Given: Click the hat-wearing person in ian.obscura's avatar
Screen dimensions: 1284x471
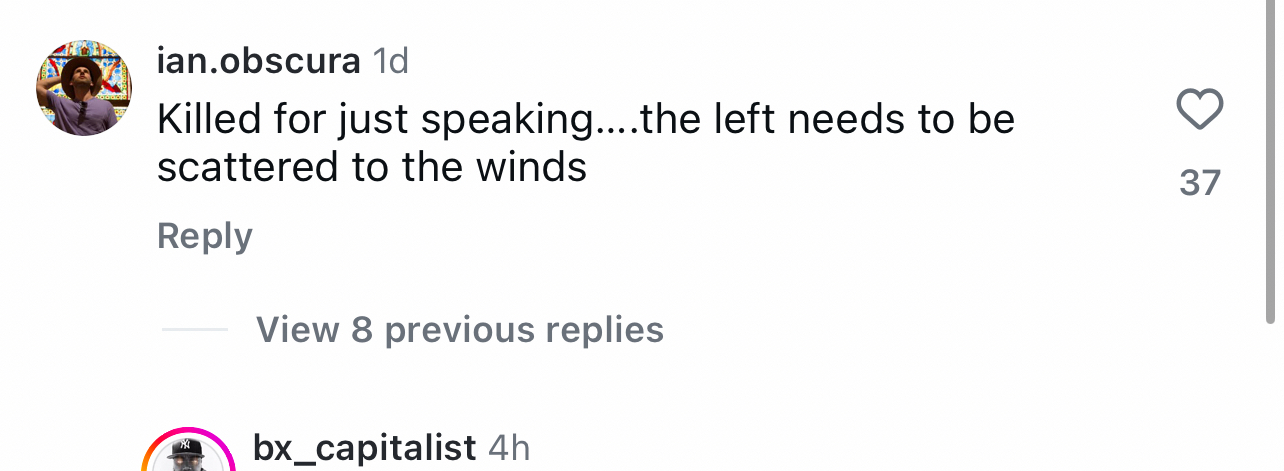Looking at the screenshot, I should coord(82,95).
